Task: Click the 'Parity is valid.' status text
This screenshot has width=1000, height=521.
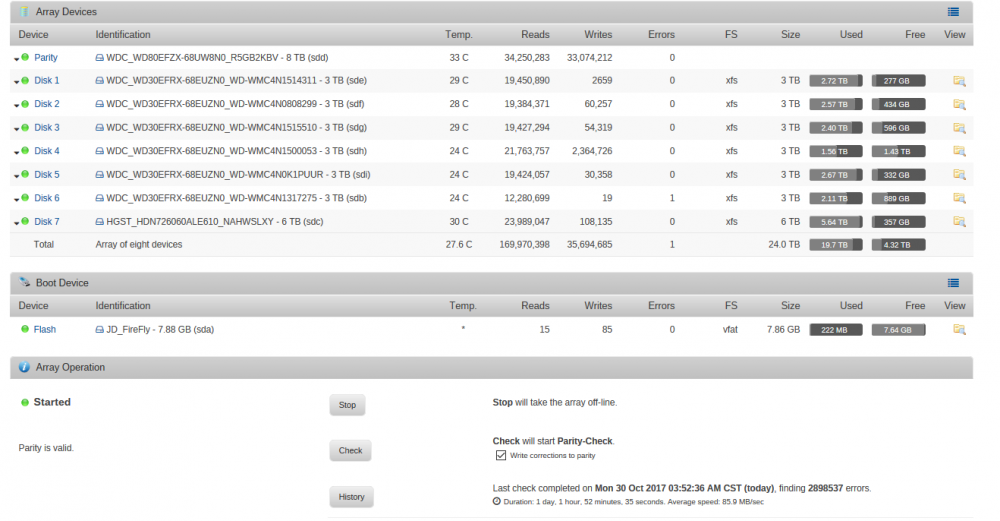Action: click(x=46, y=448)
